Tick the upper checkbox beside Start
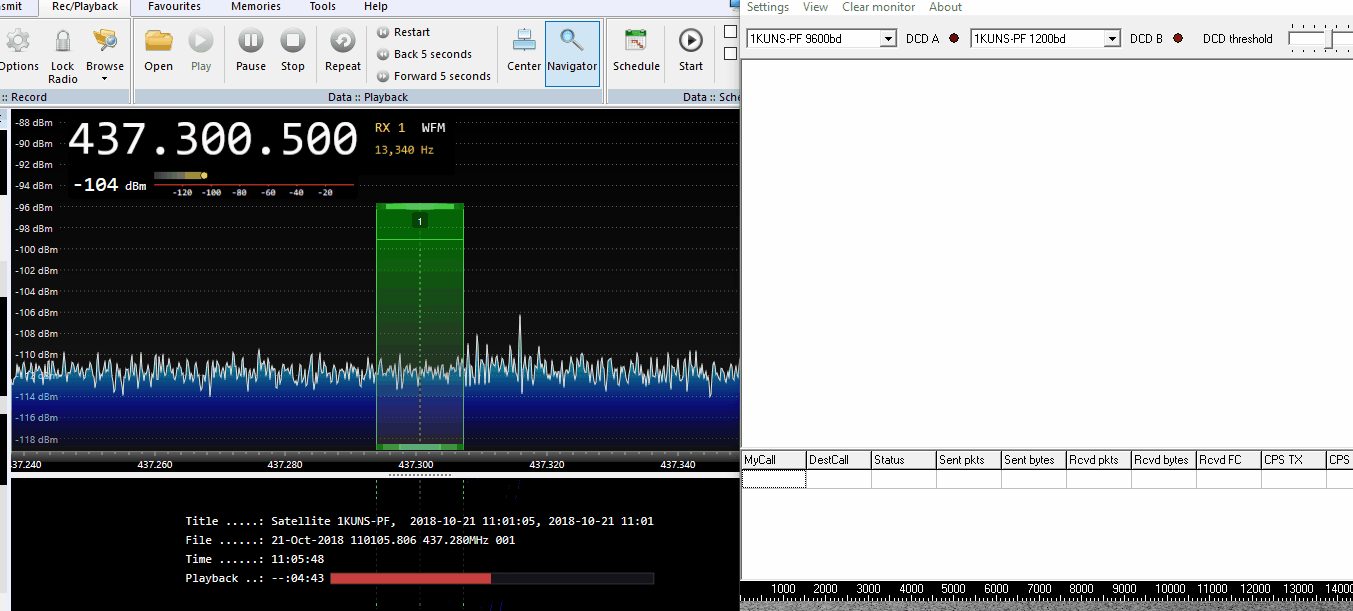 [730, 32]
